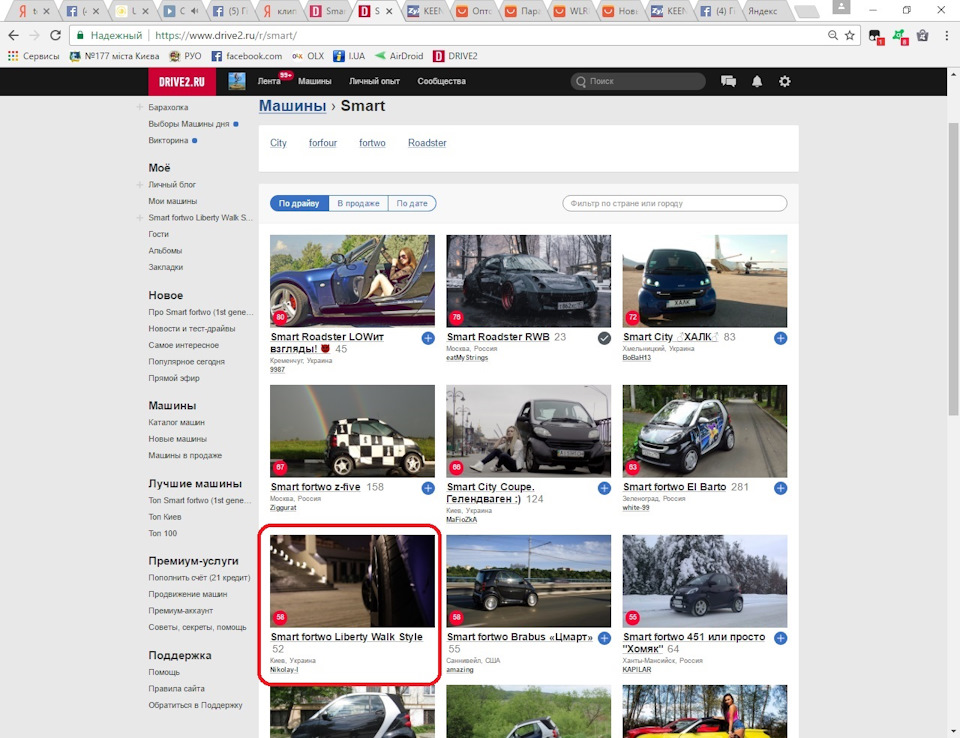Open Машины in top navigation
Screen dimensions: 960x738
click(315, 81)
